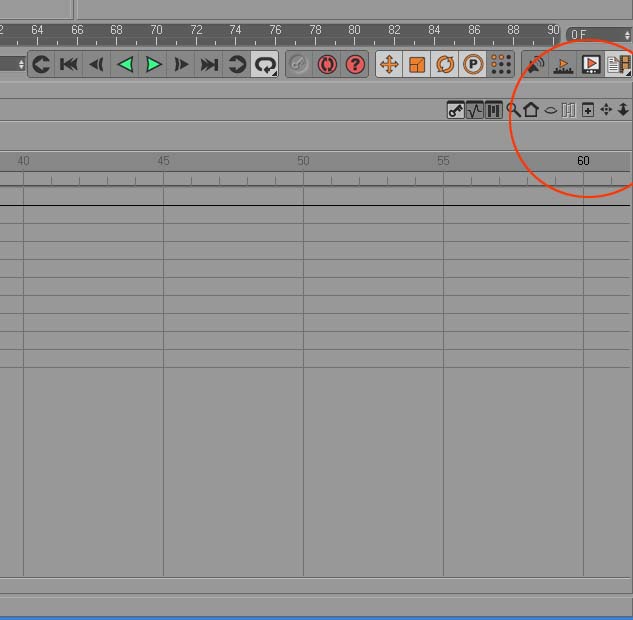This screenshot has width=633, height=620.
Task: Click frame 45 on lower timeline ruler
Action: (x=163, y=161)
